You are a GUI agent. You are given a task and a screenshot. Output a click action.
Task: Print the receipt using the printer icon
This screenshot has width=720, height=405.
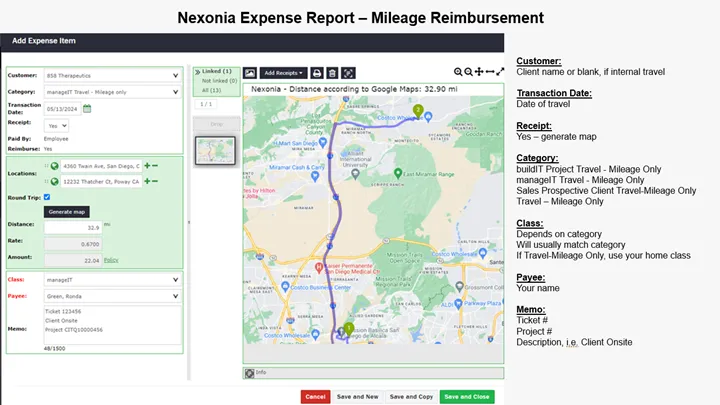317,73
